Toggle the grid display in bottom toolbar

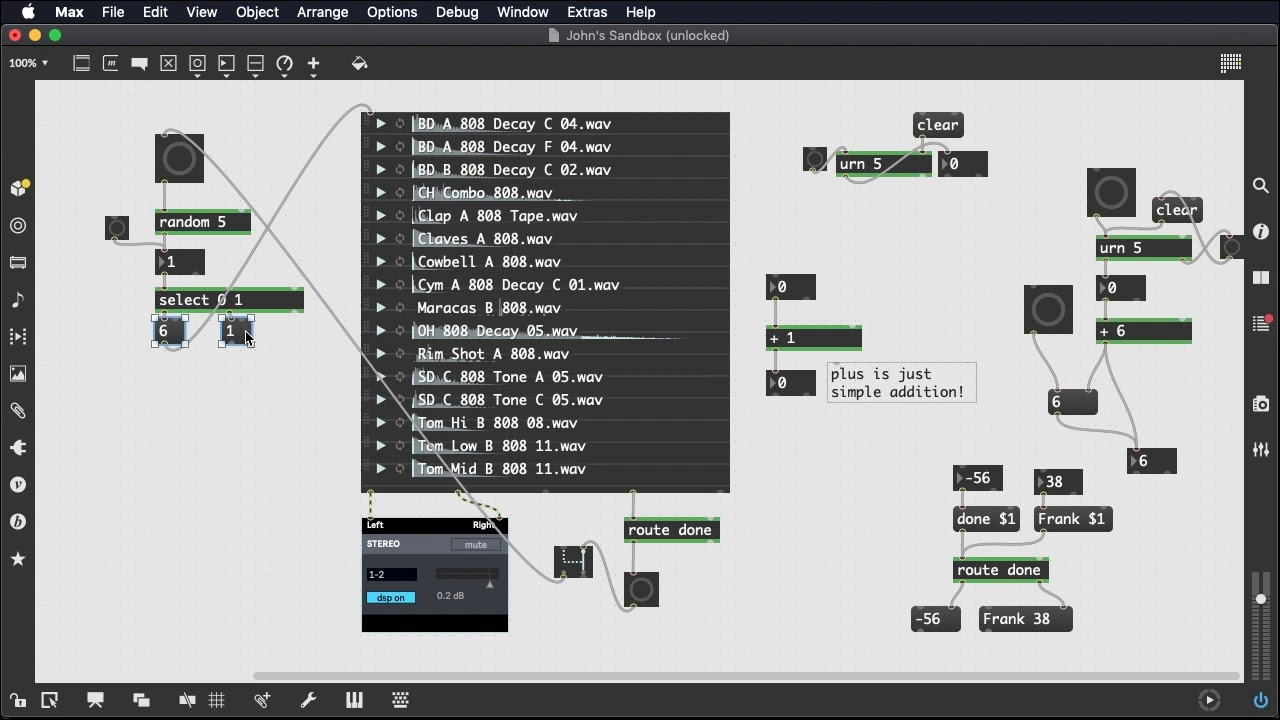click(x=216, y=700)
